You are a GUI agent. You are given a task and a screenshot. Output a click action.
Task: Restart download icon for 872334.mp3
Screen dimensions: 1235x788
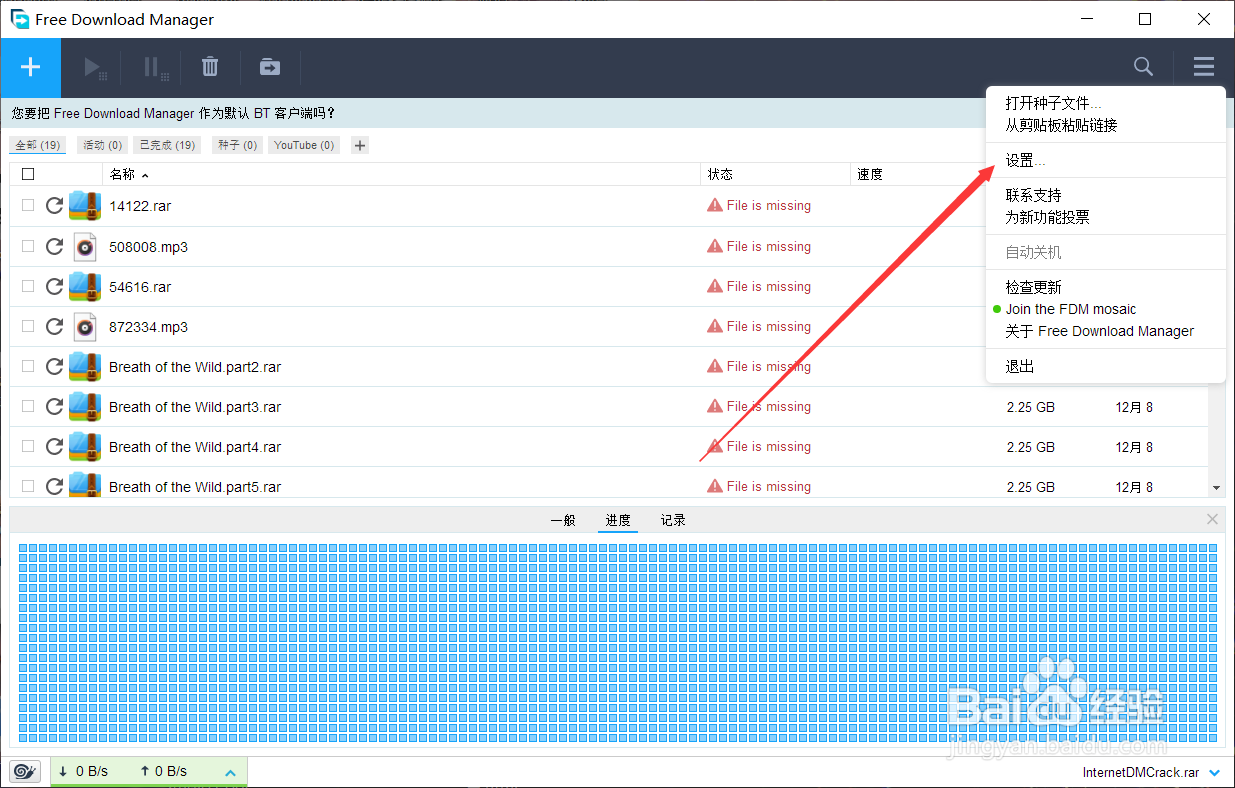(x=55, y=326)
